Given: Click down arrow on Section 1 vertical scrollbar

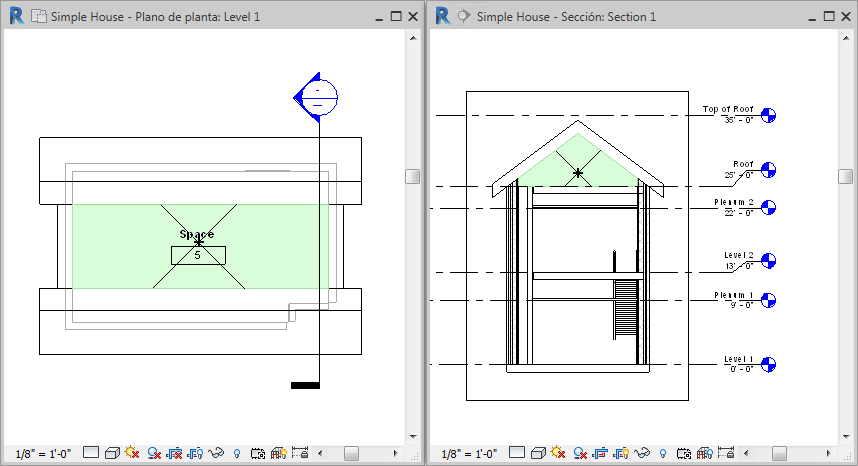Looking at the screenshot, I should click(845, 436).
